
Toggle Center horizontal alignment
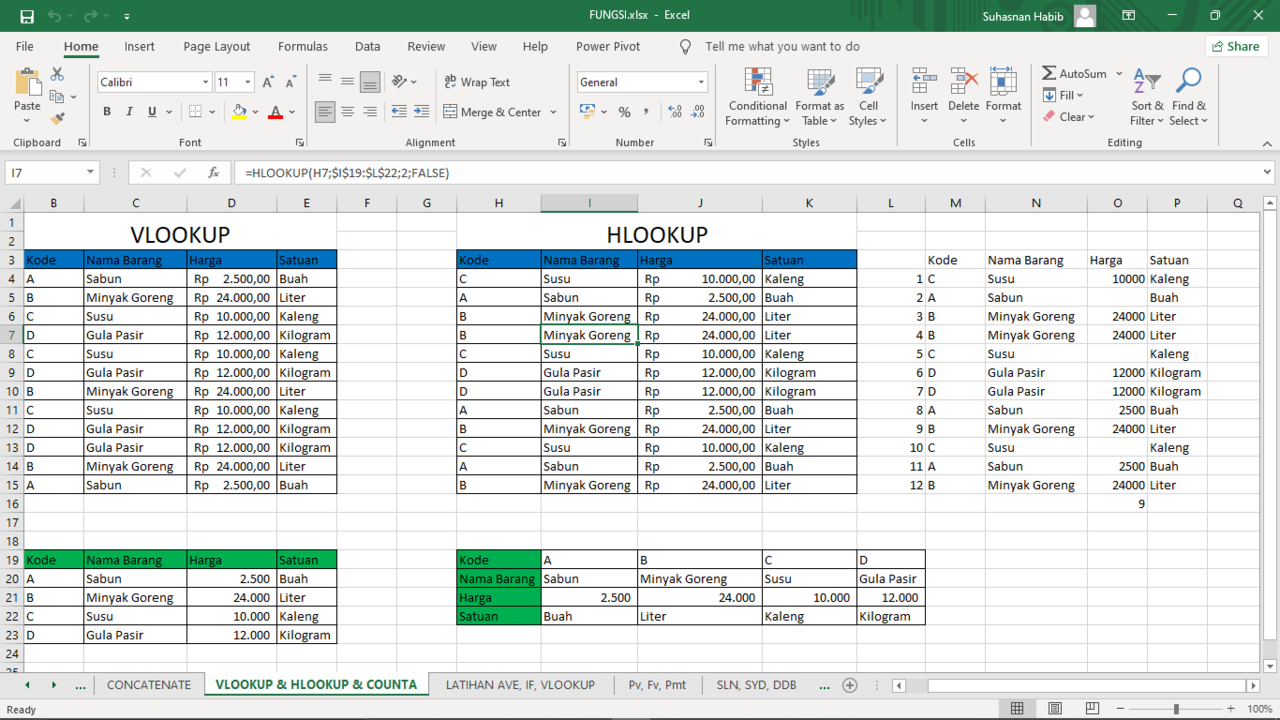347,112
